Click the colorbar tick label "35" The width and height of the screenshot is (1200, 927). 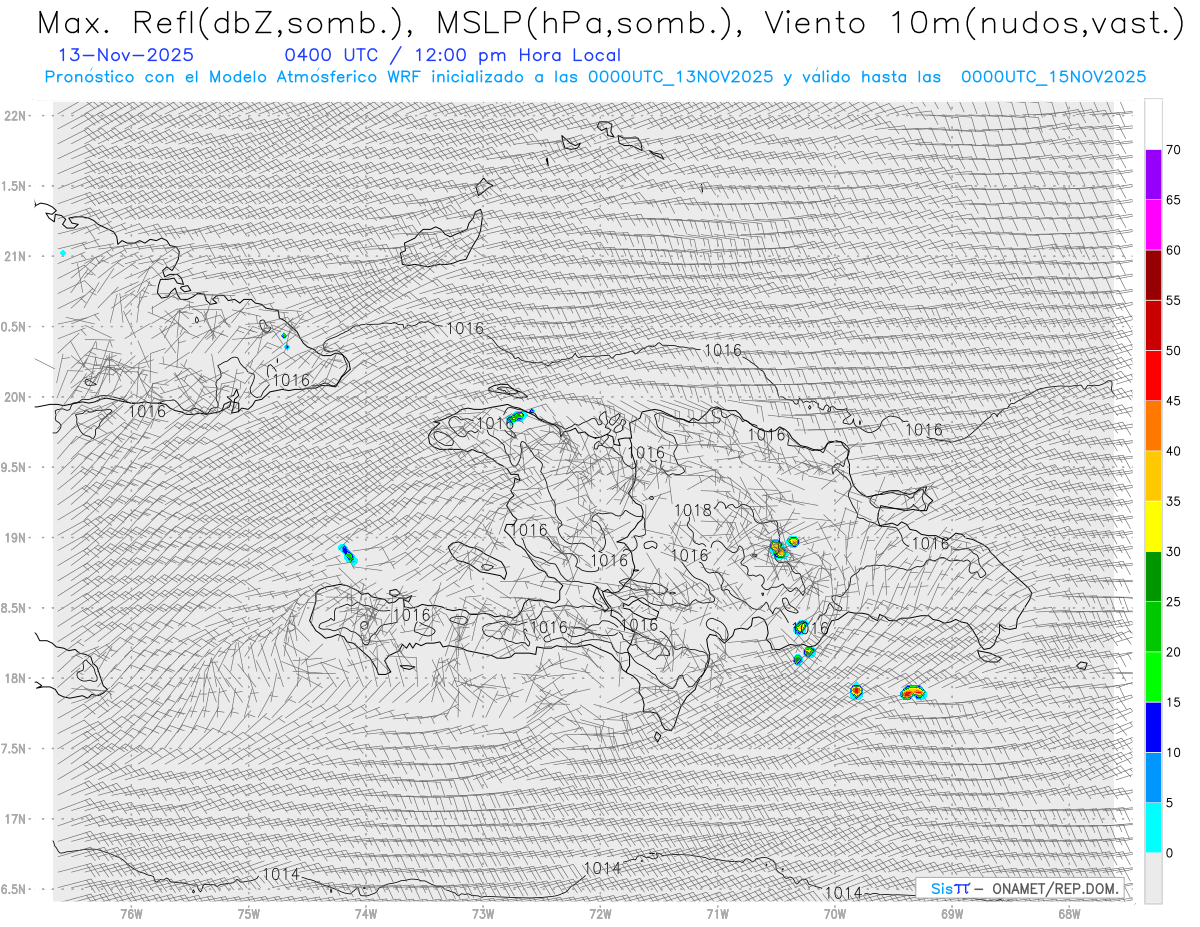[x=1174, y=501]
